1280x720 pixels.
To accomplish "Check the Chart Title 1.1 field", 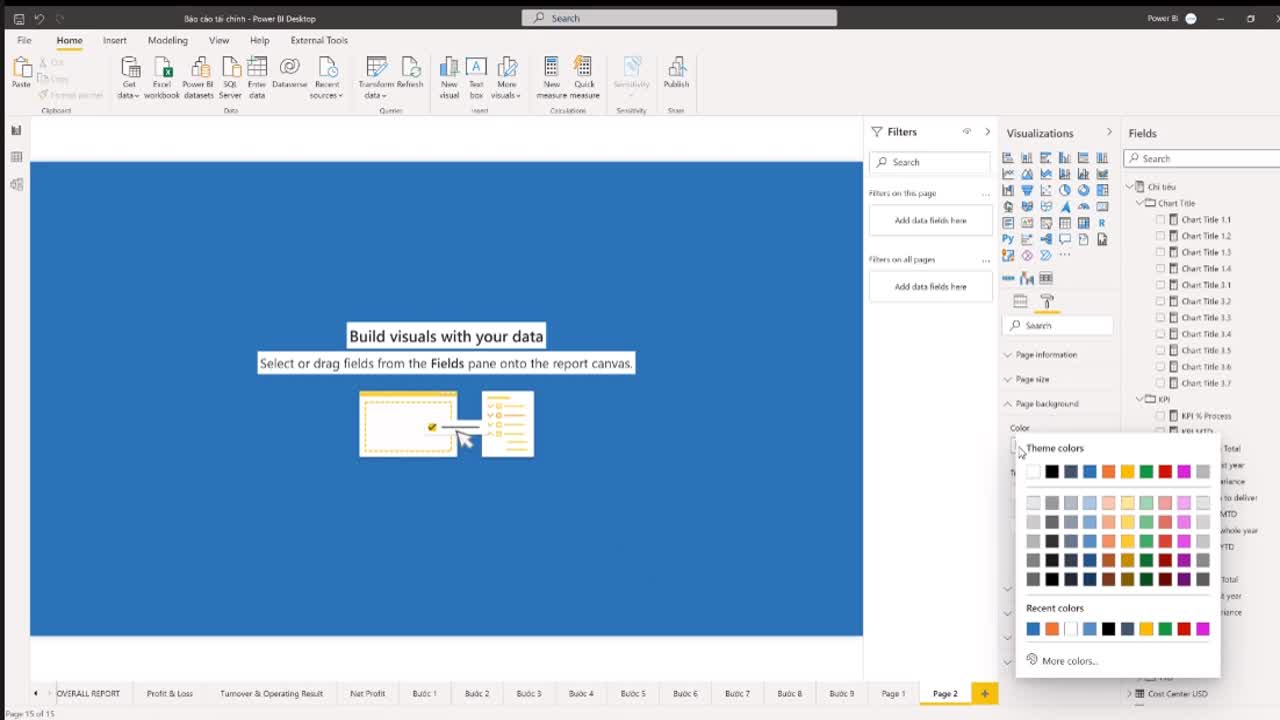I will [1160, 220].
